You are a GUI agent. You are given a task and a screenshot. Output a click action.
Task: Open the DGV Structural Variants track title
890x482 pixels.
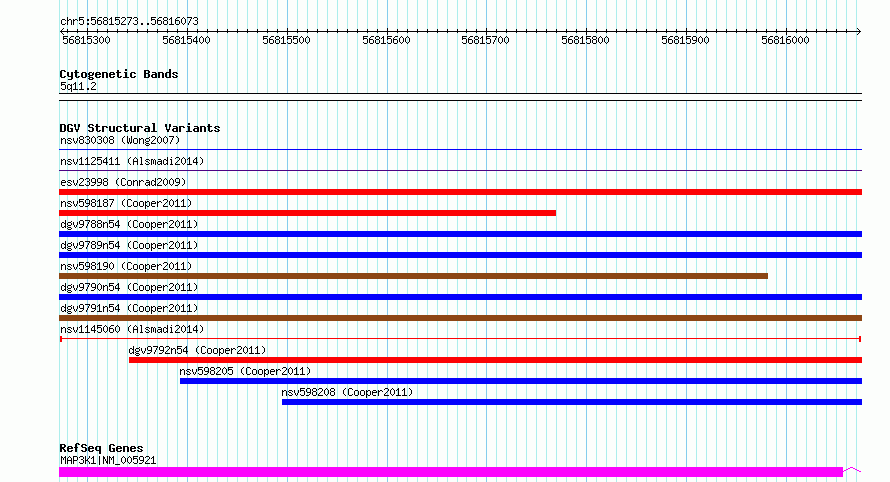pyautogui.click(x=140, y=128)
